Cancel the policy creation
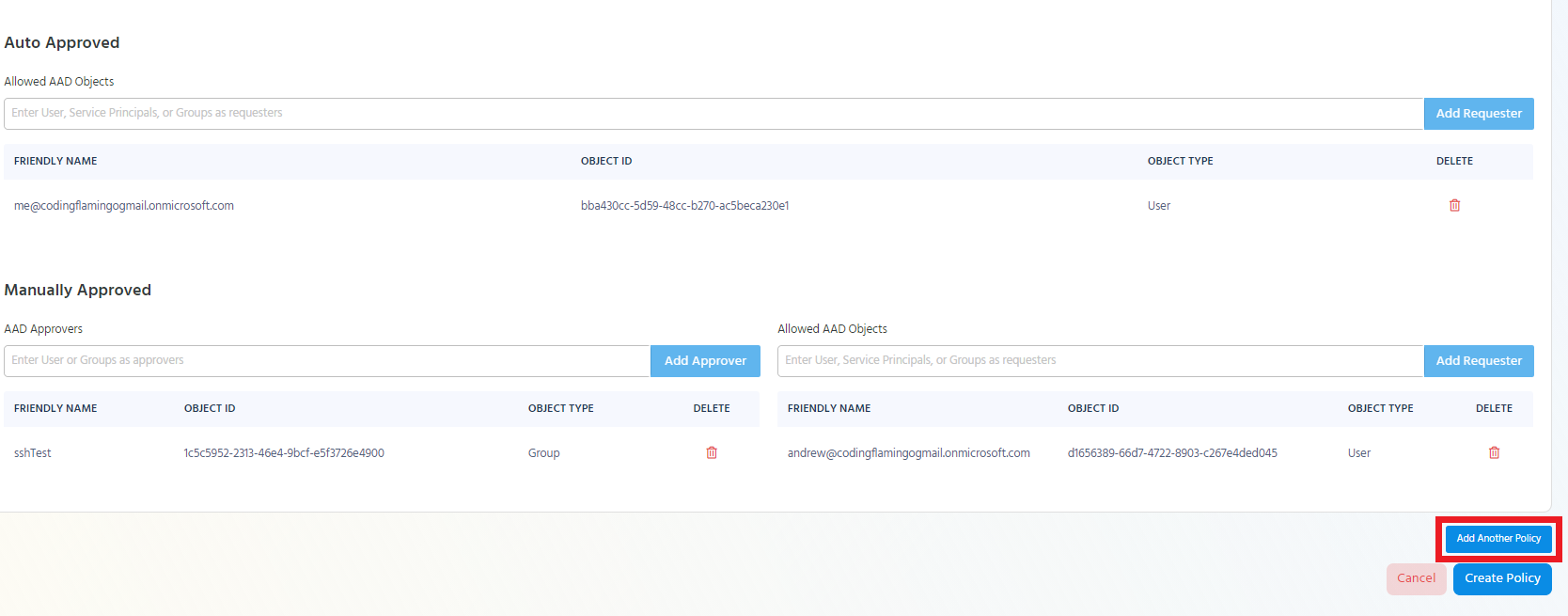This screenshot has height=616, width=1568. point(1416,578)
